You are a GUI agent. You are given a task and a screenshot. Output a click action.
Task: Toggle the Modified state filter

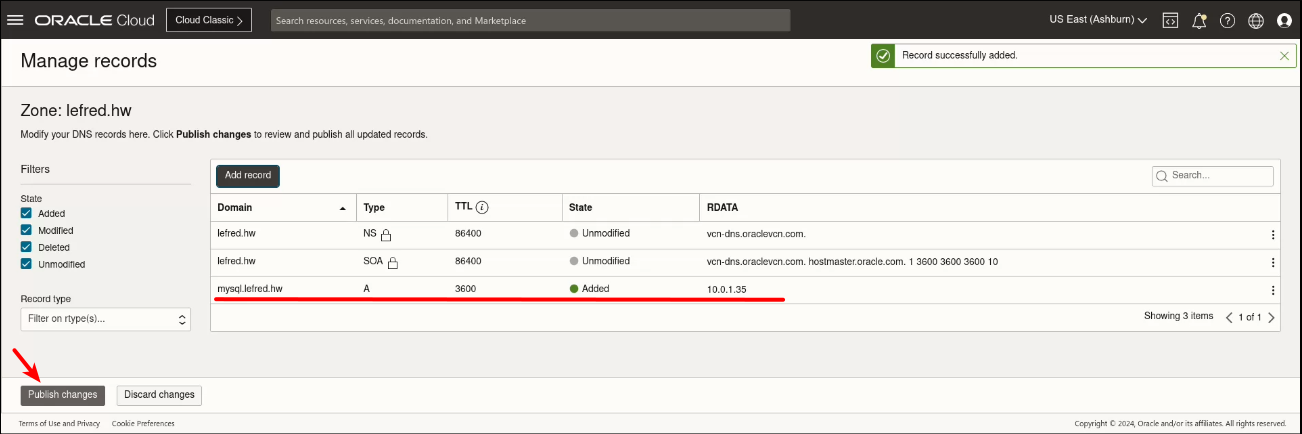point(27,230)
